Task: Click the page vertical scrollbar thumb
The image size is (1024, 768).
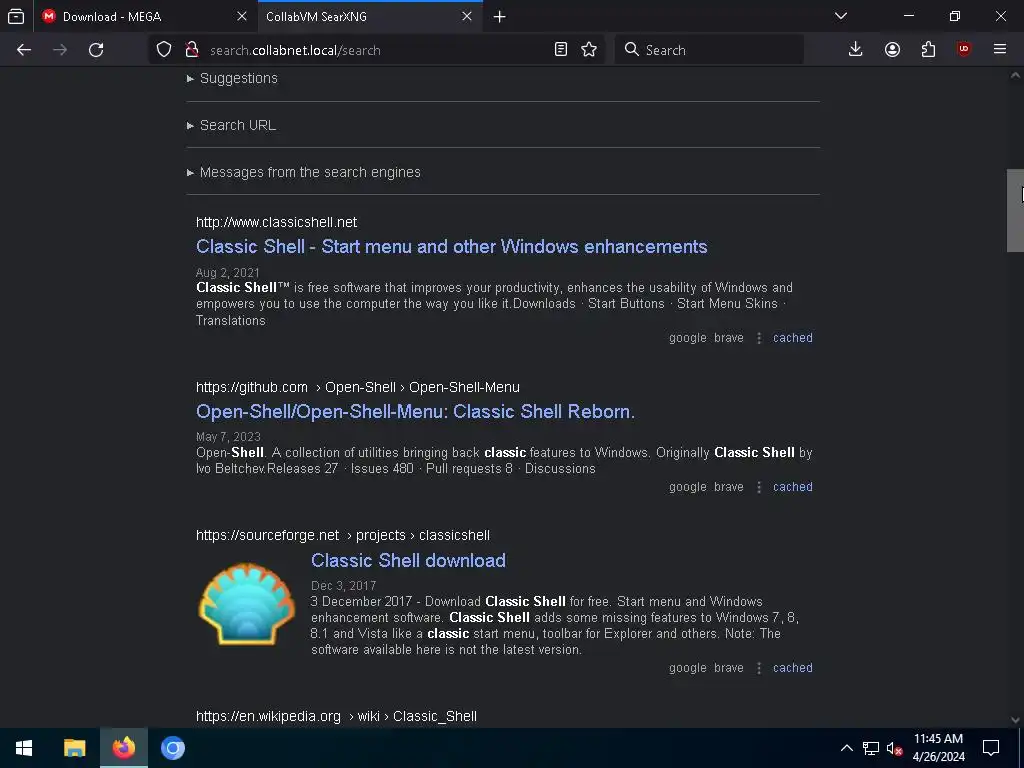Action: (x=1015, y=210)
